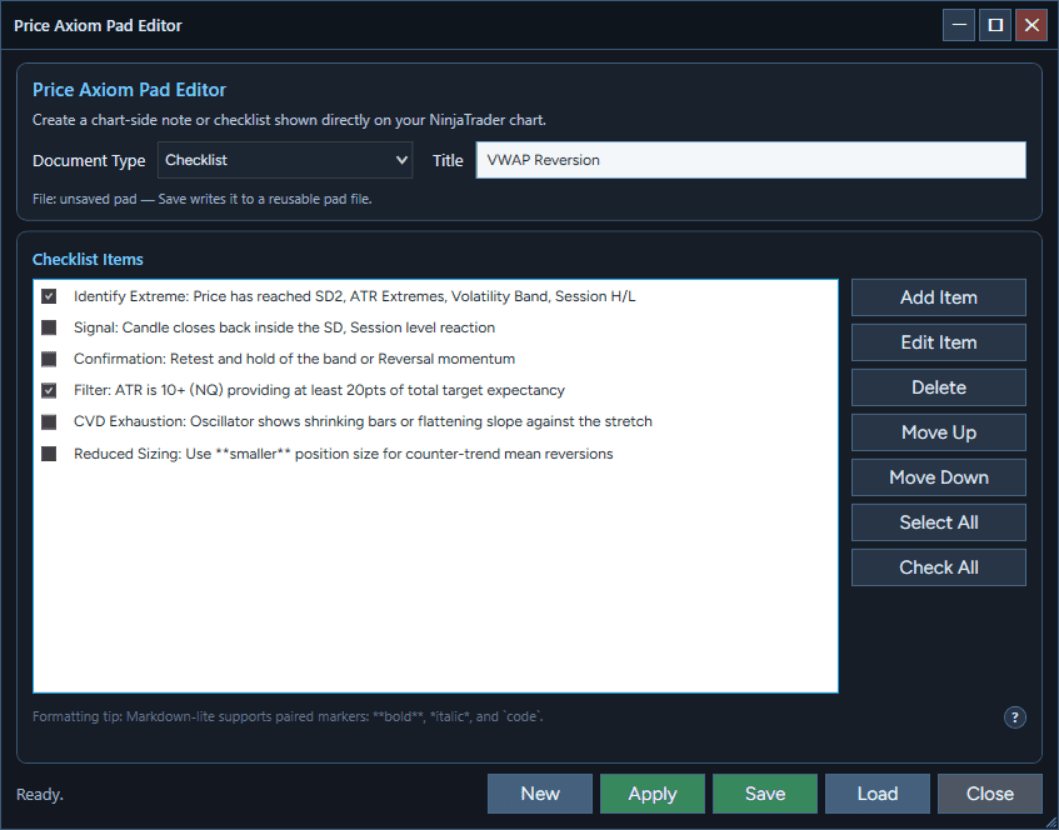Click the Move Down button

click(938, 477)
